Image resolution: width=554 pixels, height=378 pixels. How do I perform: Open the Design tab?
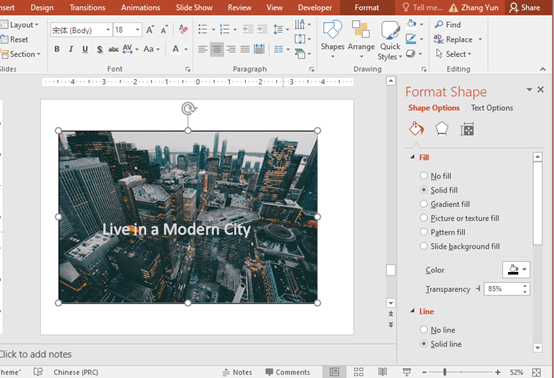coord(42,7)
